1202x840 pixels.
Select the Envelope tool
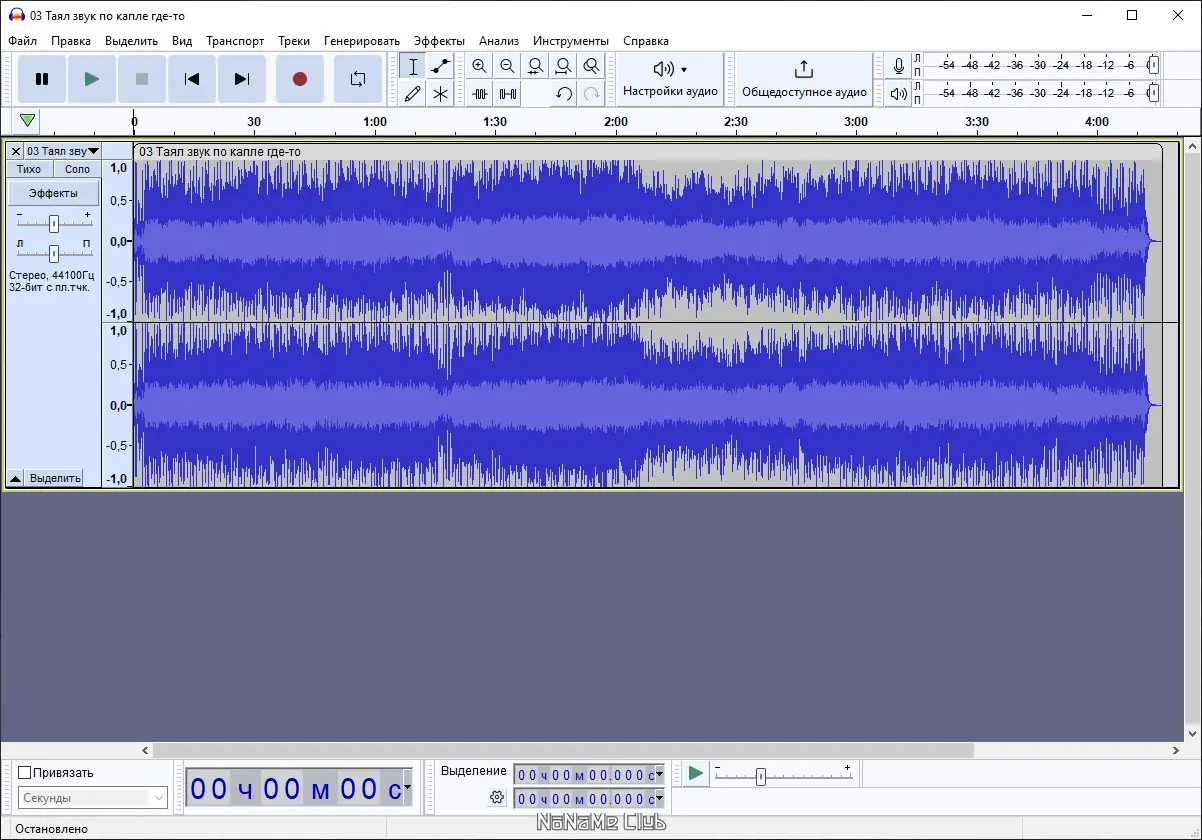(x=440, y=67)
